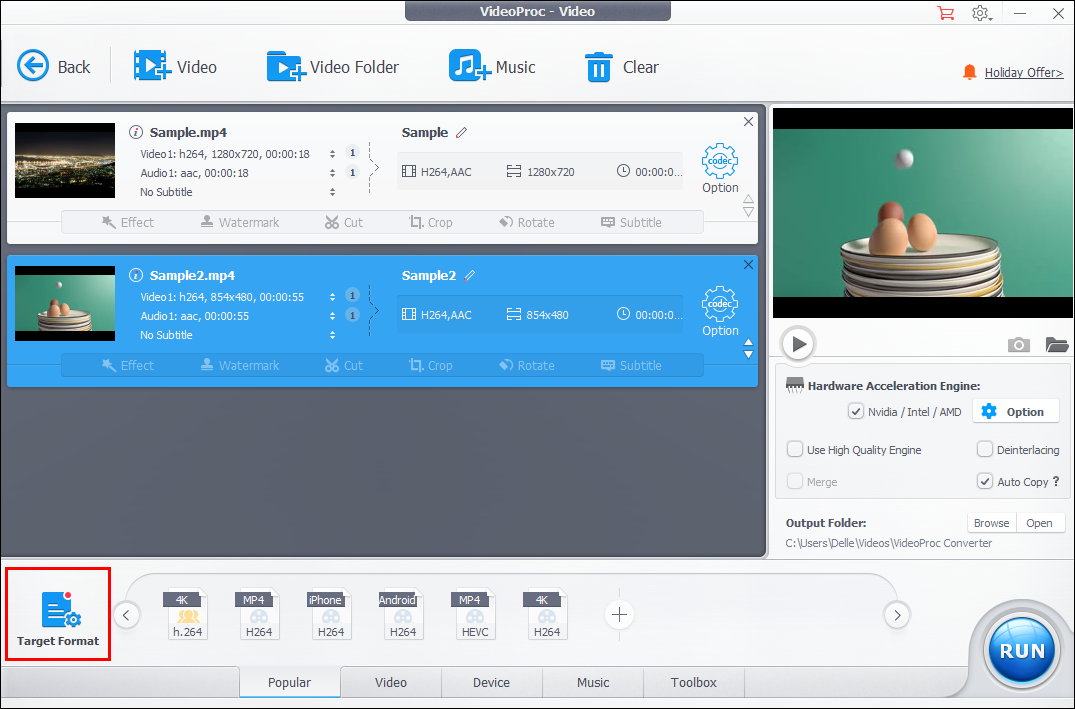Show previous format presets with left arrow
The image size is (1075, 709).
click(x=126, y=614)
